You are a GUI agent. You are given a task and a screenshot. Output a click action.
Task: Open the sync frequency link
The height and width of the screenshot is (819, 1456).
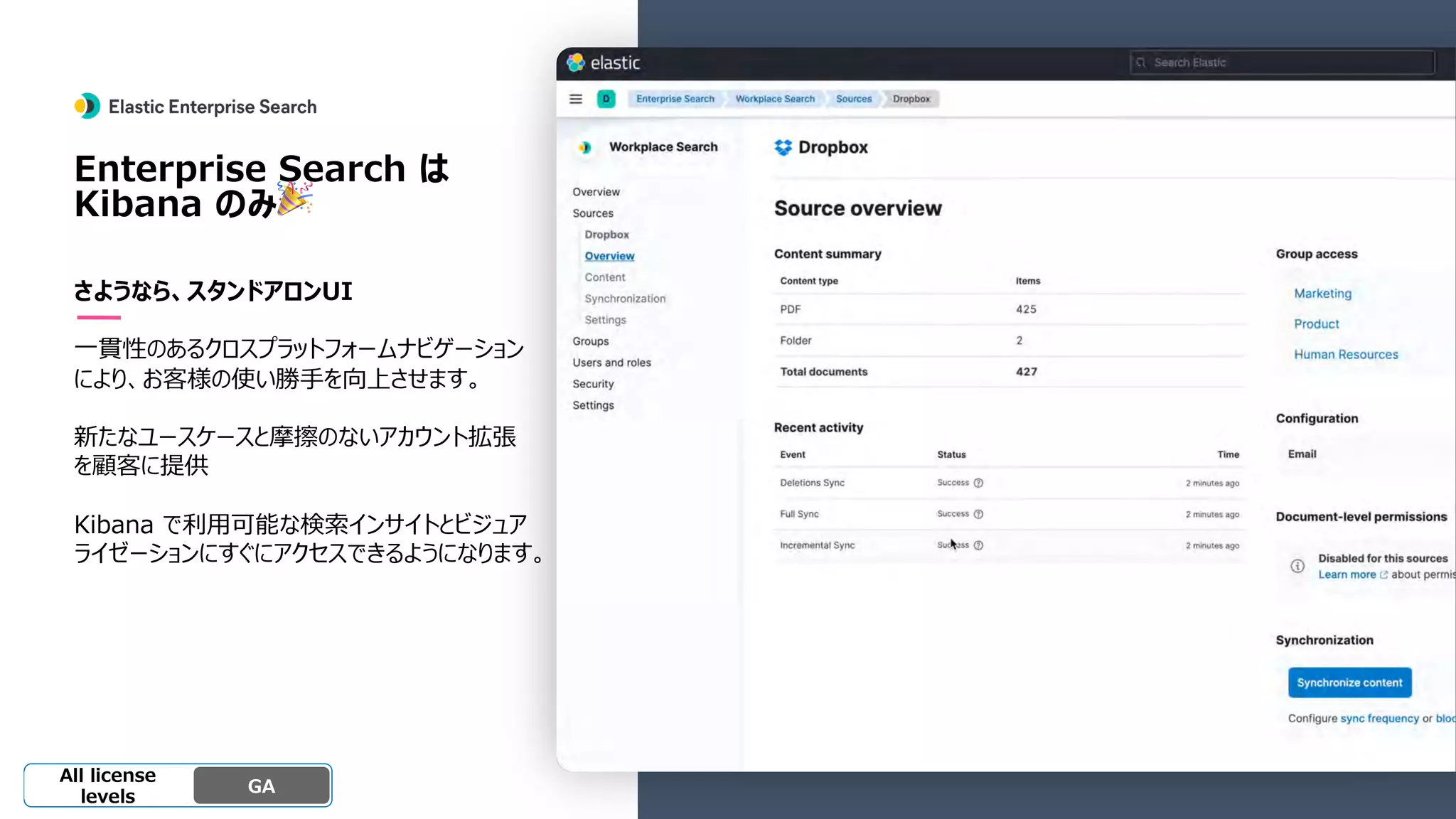tap(1379, 719)
